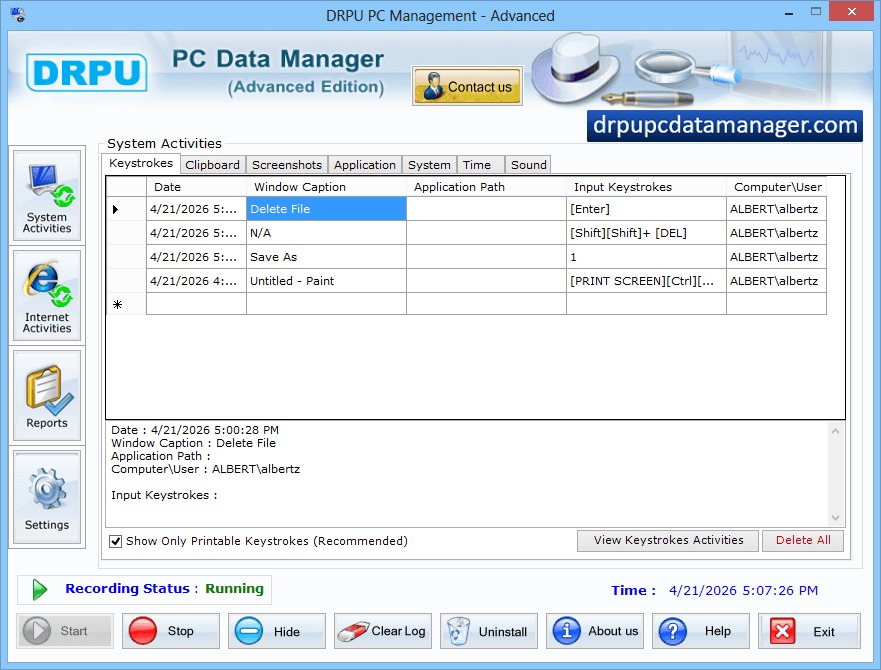This screenshot has height=670, width=881.
Task: Click the title bar application icon
Action: (18, 14)
